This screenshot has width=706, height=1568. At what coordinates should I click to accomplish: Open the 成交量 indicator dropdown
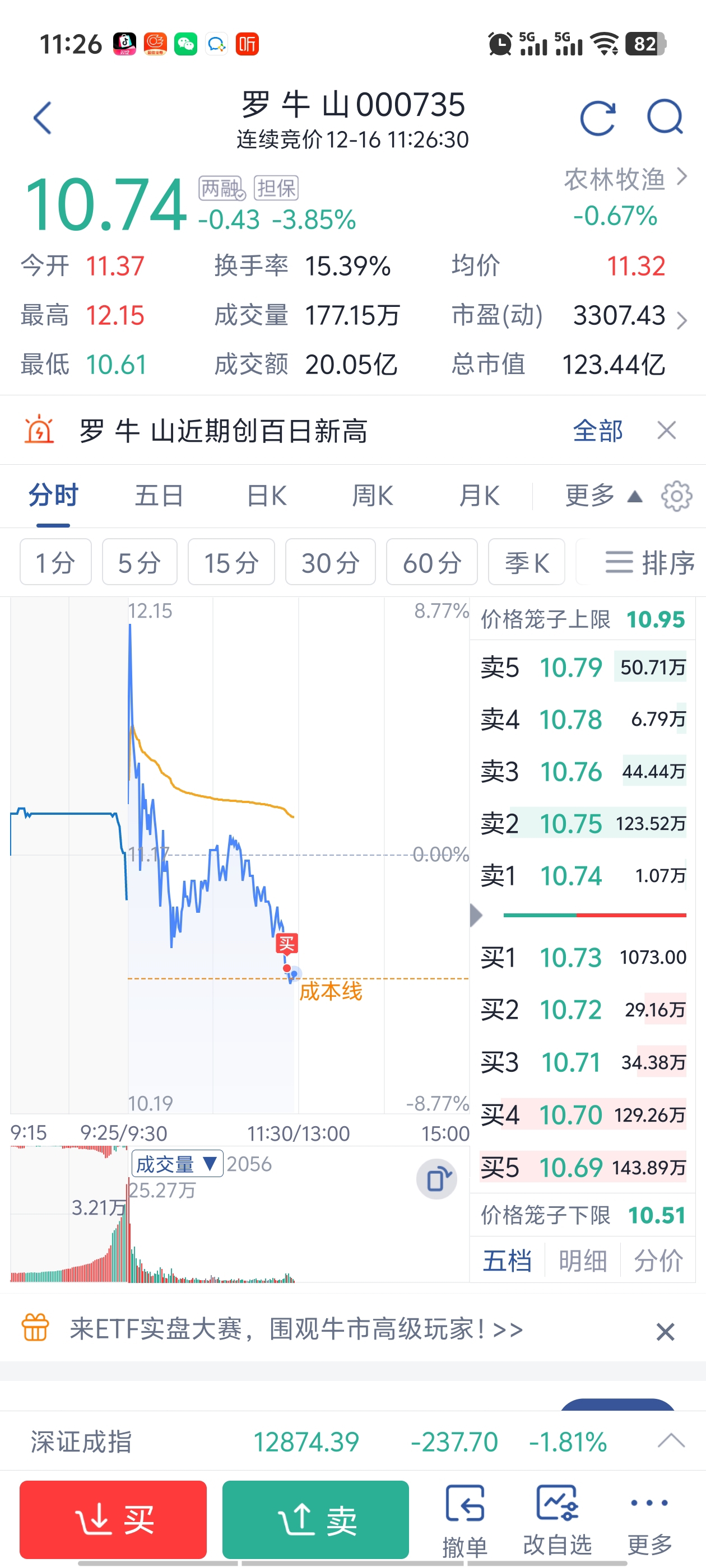tap(177, 1164)
